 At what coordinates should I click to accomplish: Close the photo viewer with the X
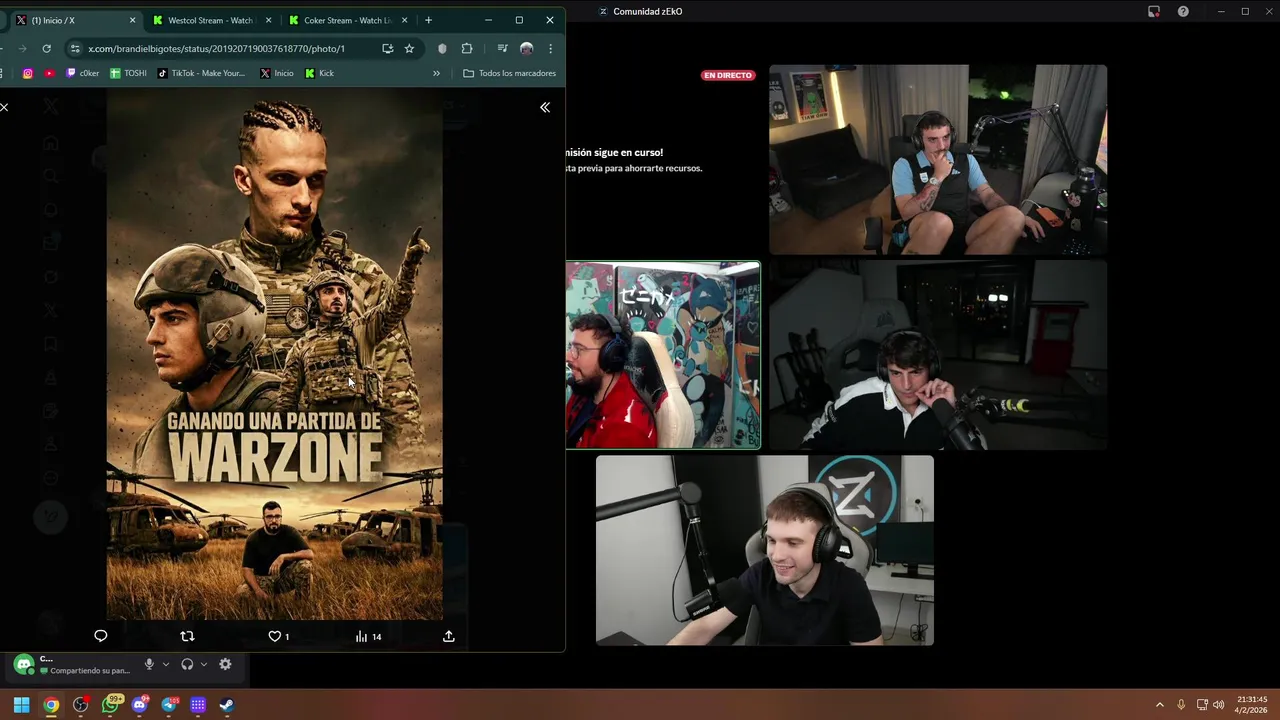tap(4, 107)
